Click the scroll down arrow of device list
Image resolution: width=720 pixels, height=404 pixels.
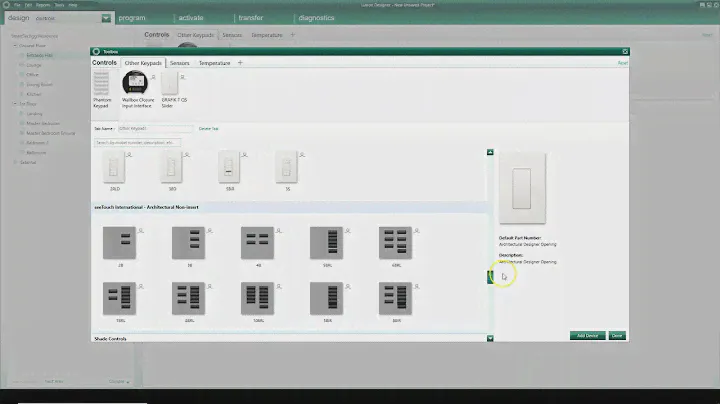[x=490, y=338]
